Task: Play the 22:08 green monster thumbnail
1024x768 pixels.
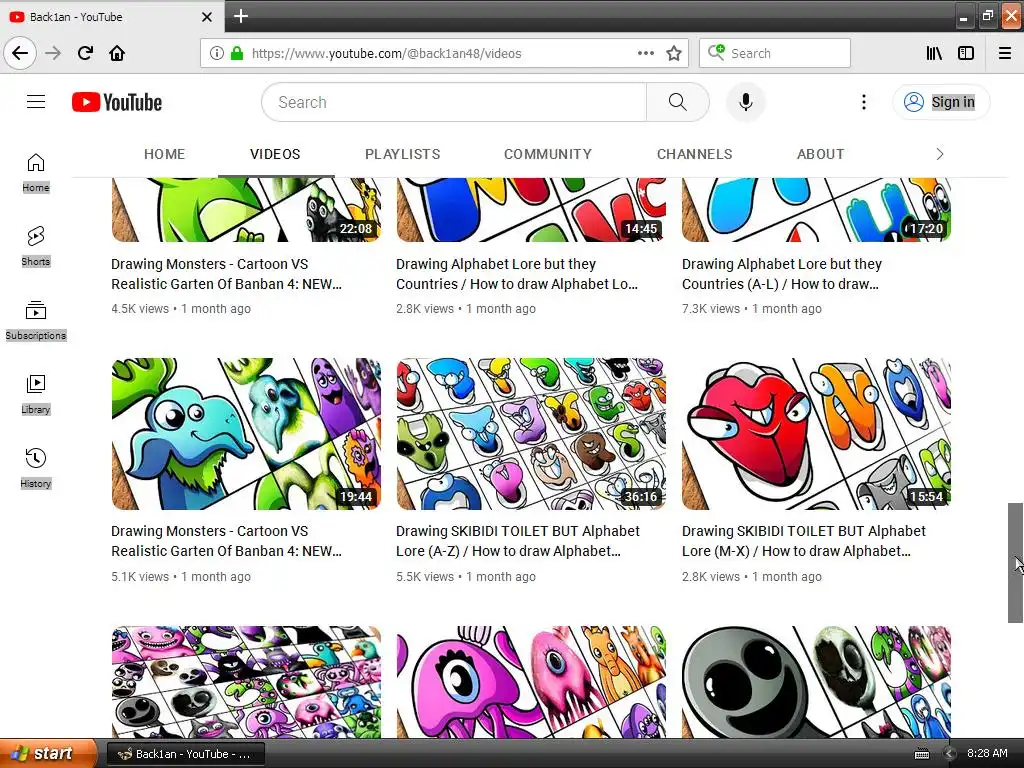Action: tap(246, 210)
